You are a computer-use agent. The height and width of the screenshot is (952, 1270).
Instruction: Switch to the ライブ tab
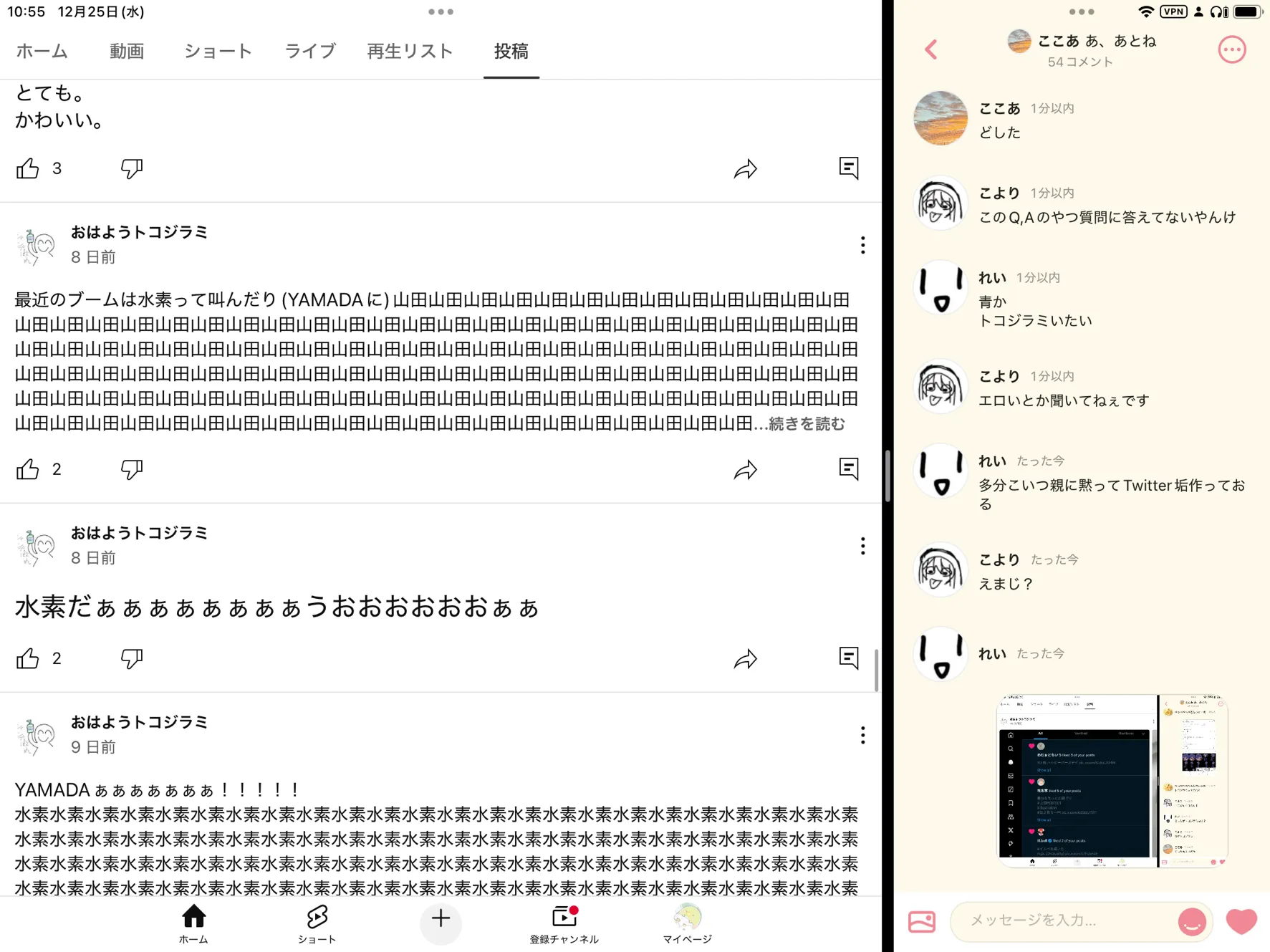click(310, 51)
